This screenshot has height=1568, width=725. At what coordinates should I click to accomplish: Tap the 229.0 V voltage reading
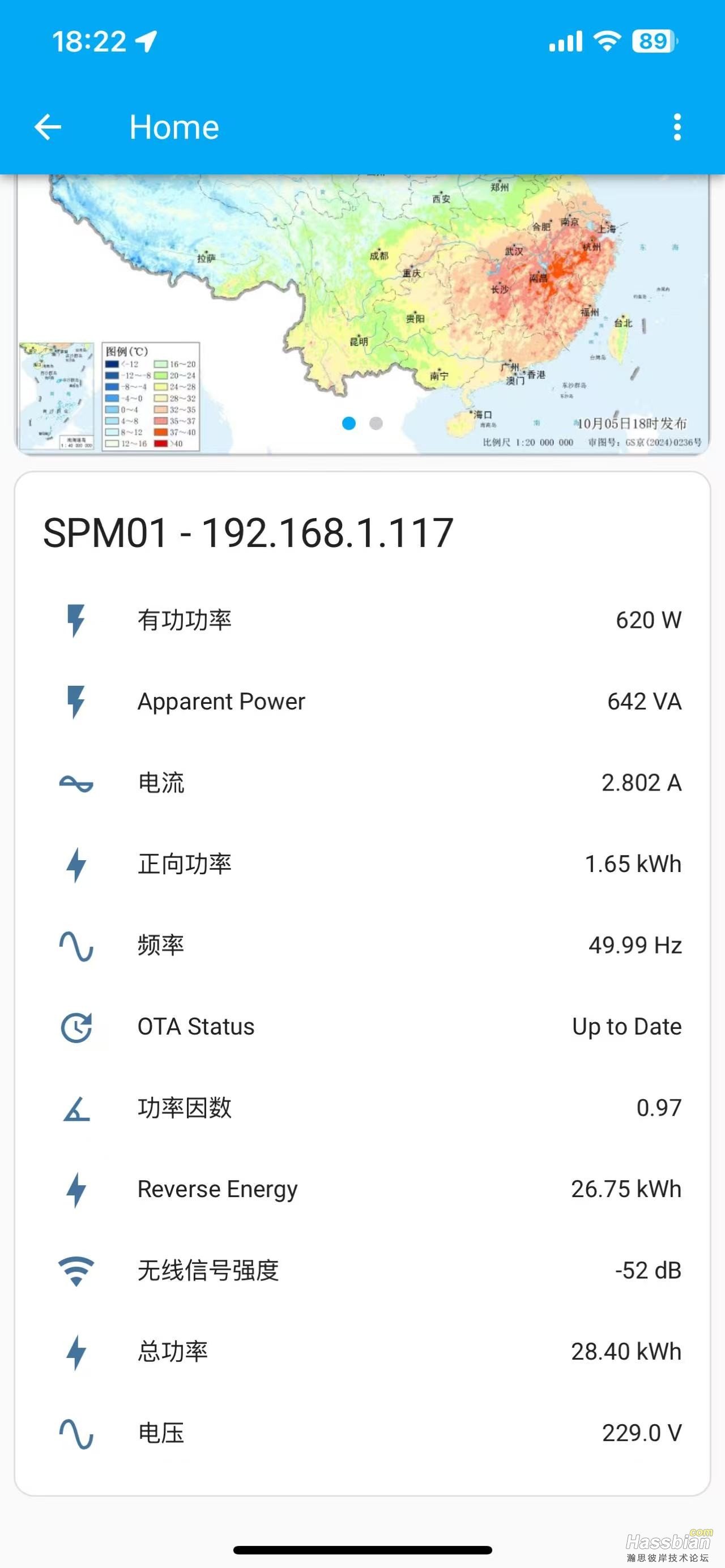click(642, 1433)
